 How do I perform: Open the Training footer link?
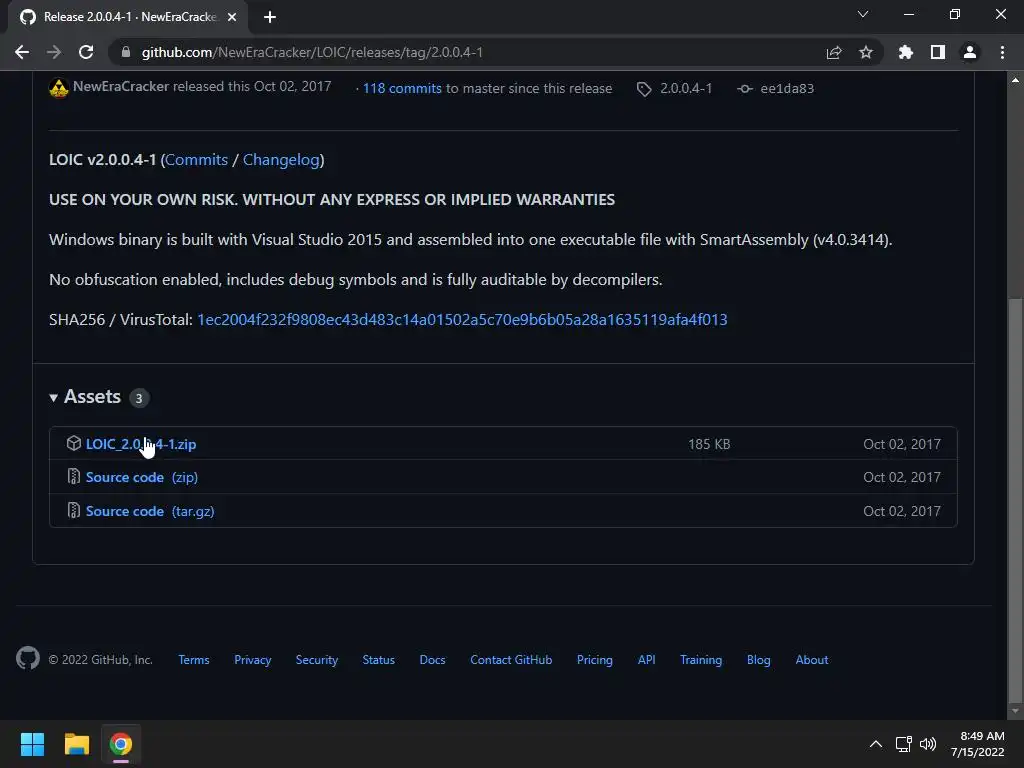click(x=701, y=660)
